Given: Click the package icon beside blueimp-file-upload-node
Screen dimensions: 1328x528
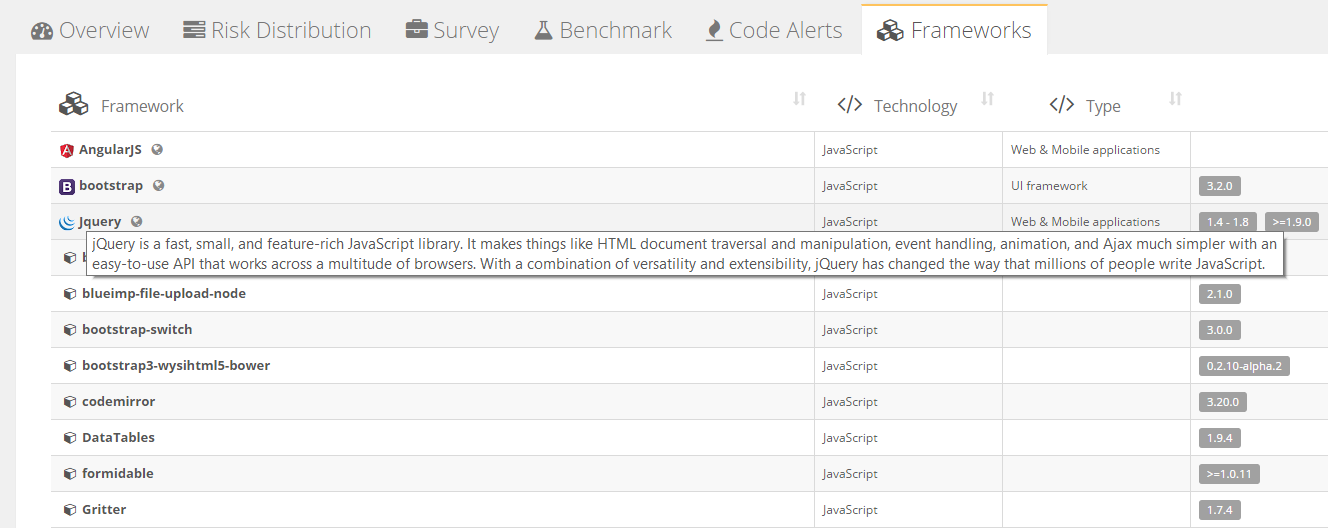Looking at the screenshot, I should point(70,294).
